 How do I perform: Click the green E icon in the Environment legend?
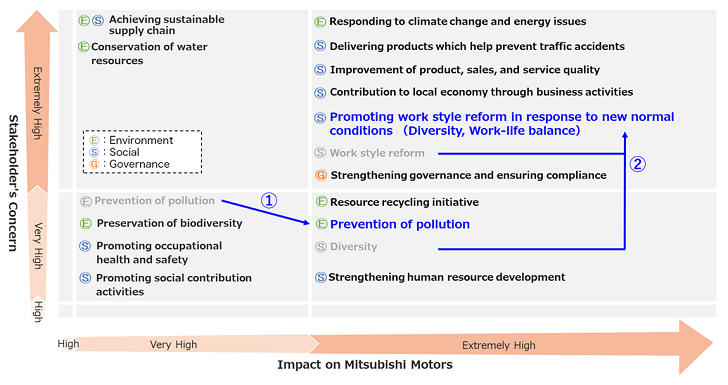tap(94, 140)
